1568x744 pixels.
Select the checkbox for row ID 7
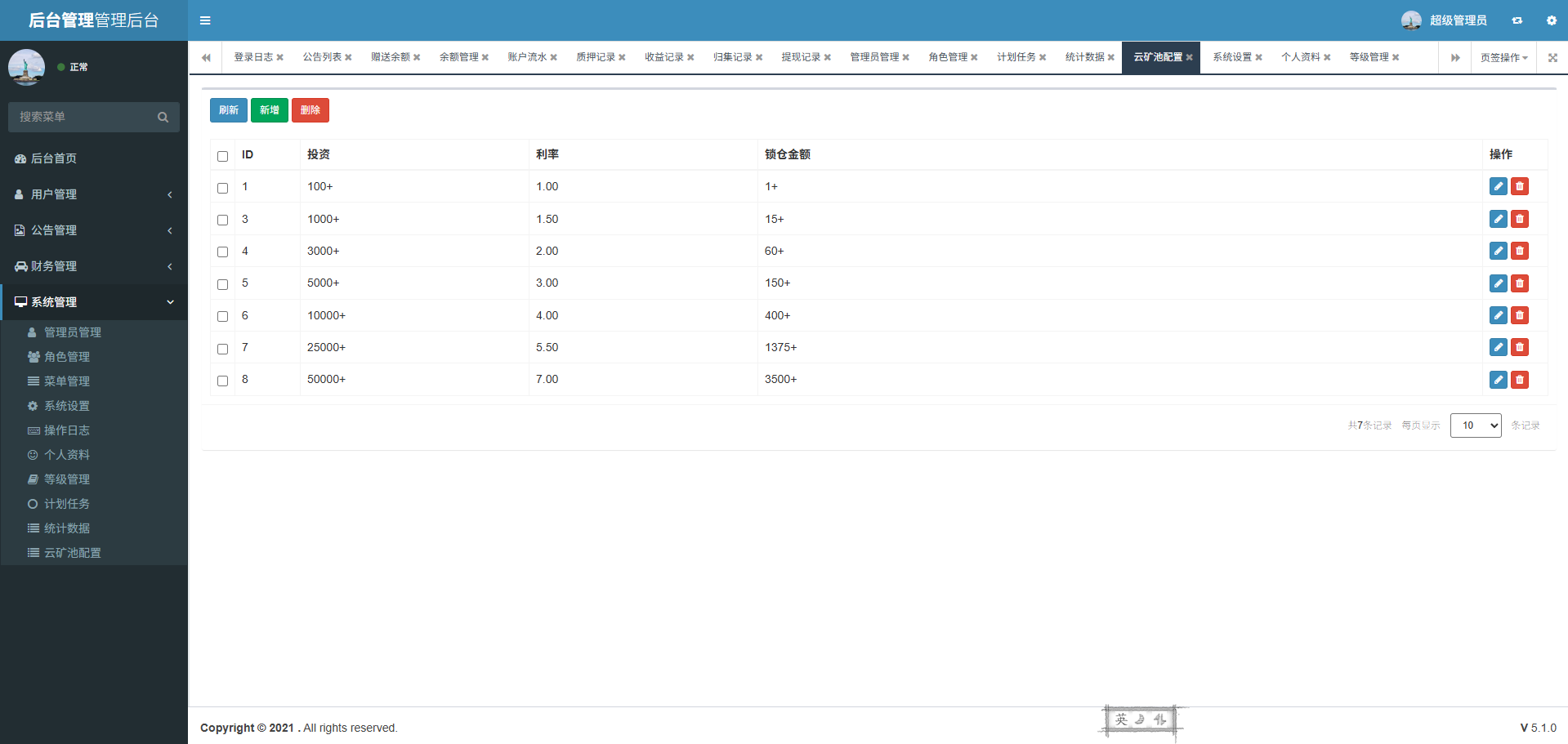point(222,349)
